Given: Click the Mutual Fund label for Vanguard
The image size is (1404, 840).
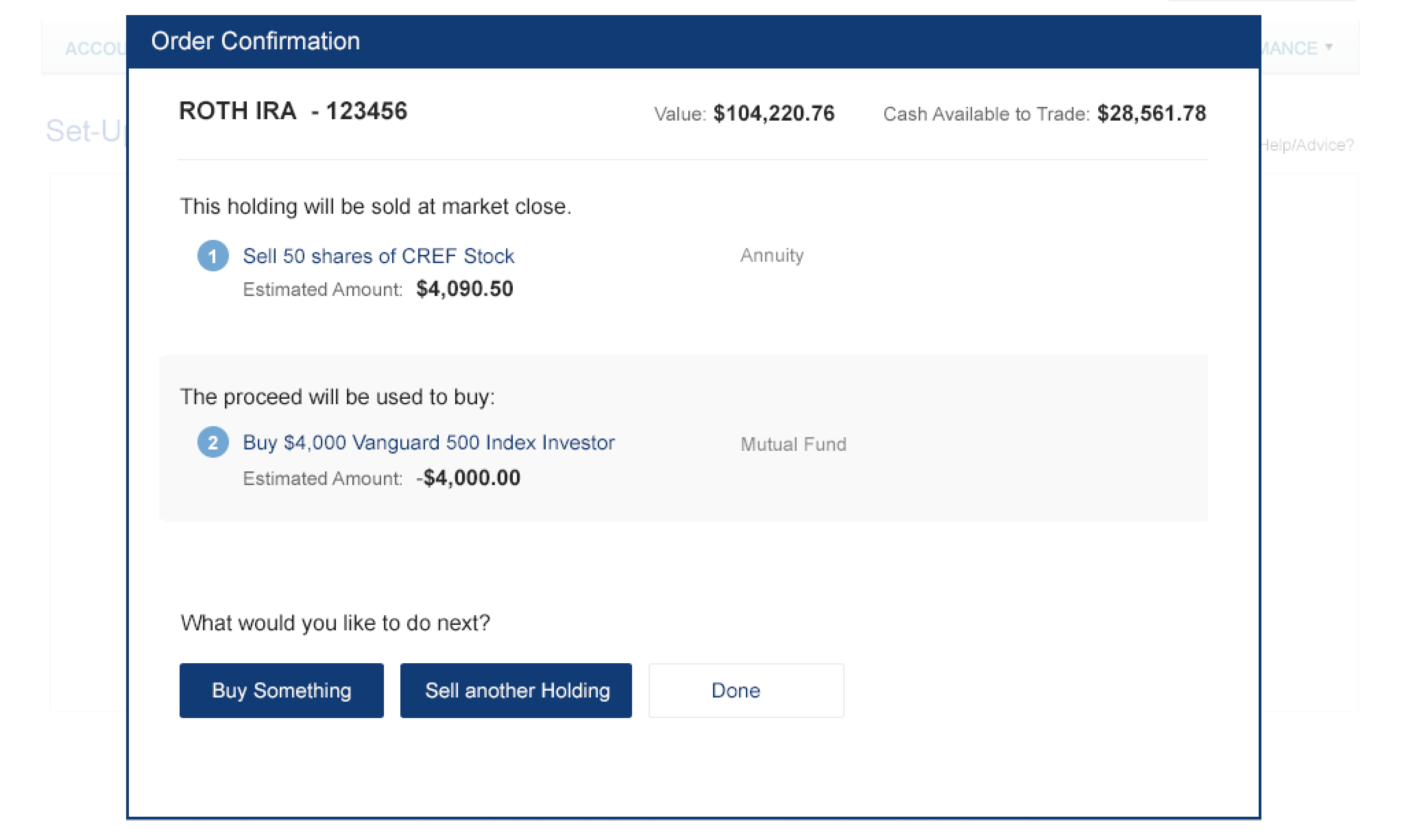Looking at the screenshot, I should point(793,445).
